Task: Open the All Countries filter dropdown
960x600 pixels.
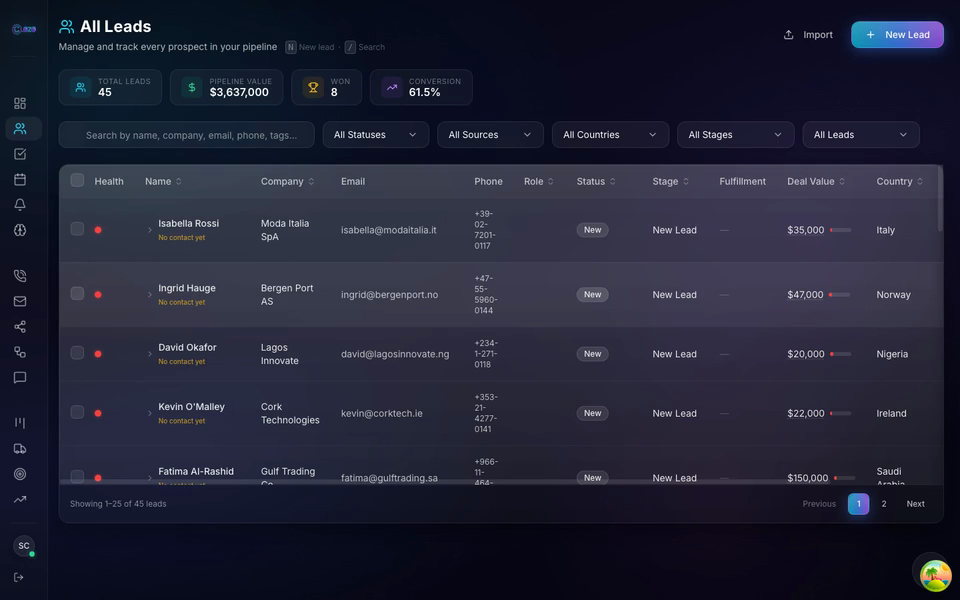Action: click(x=610, y=134)
